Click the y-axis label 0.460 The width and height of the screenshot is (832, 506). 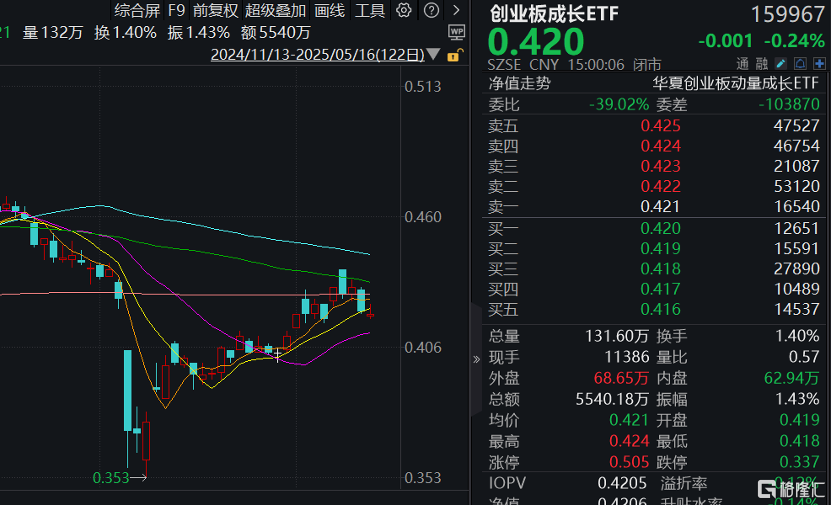(x=423, y=217)
